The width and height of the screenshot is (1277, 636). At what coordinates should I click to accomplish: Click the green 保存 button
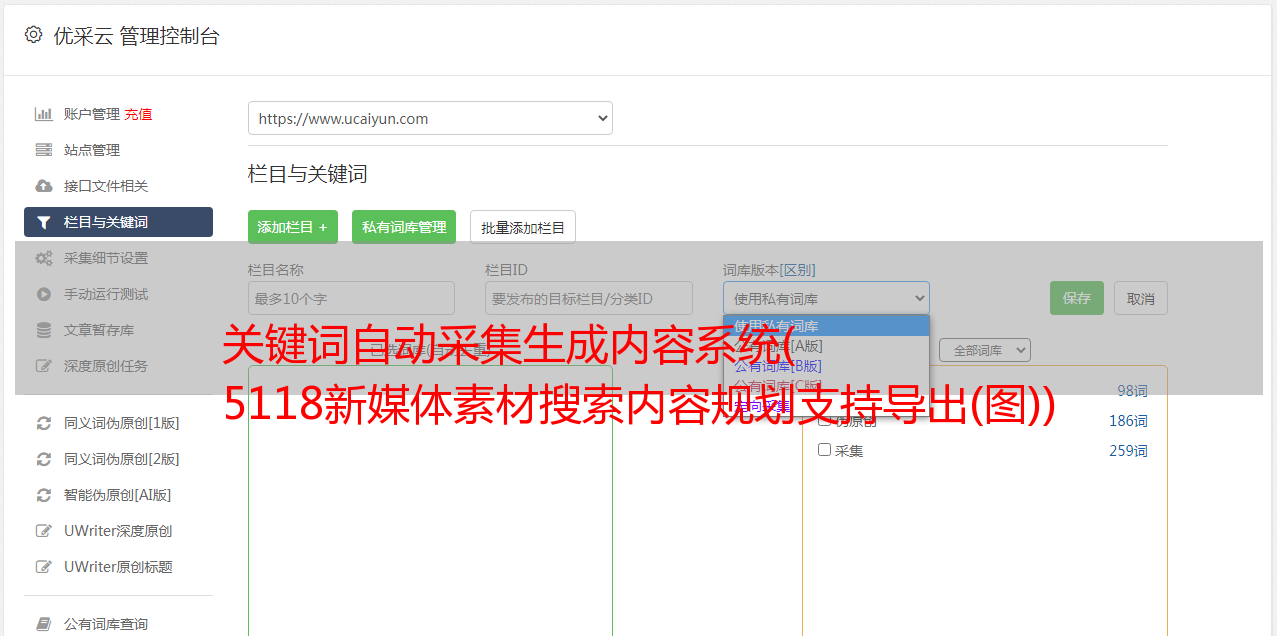point(1077,298)
